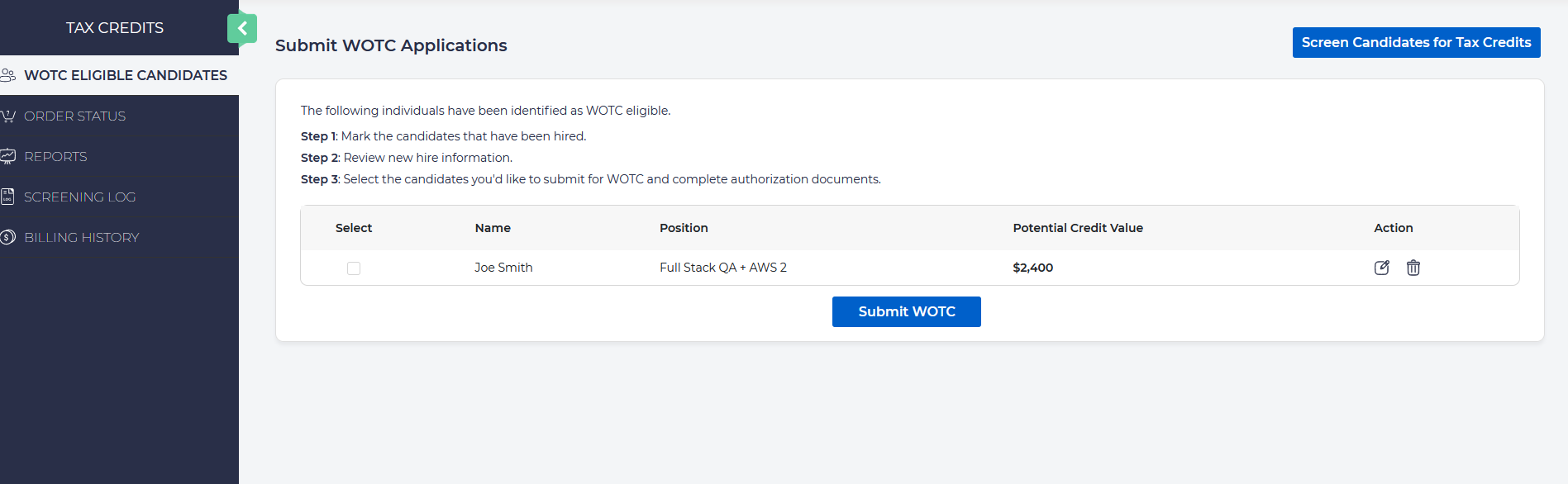This screenshot has height=484, width=1568.
Task: Click the dollar coin icon for Billing History
Action: tap(8, 237)
